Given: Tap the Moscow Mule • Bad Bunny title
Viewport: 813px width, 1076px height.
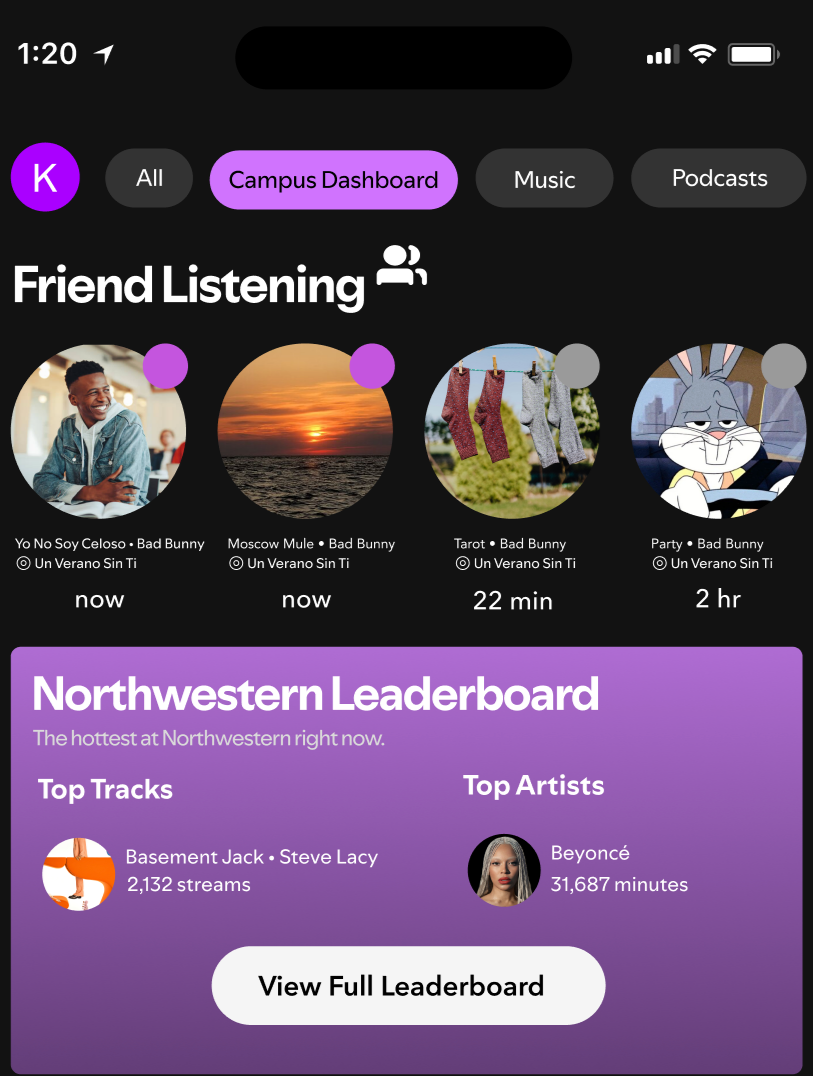Looking at the screenshot, I should tap(311, 543).
